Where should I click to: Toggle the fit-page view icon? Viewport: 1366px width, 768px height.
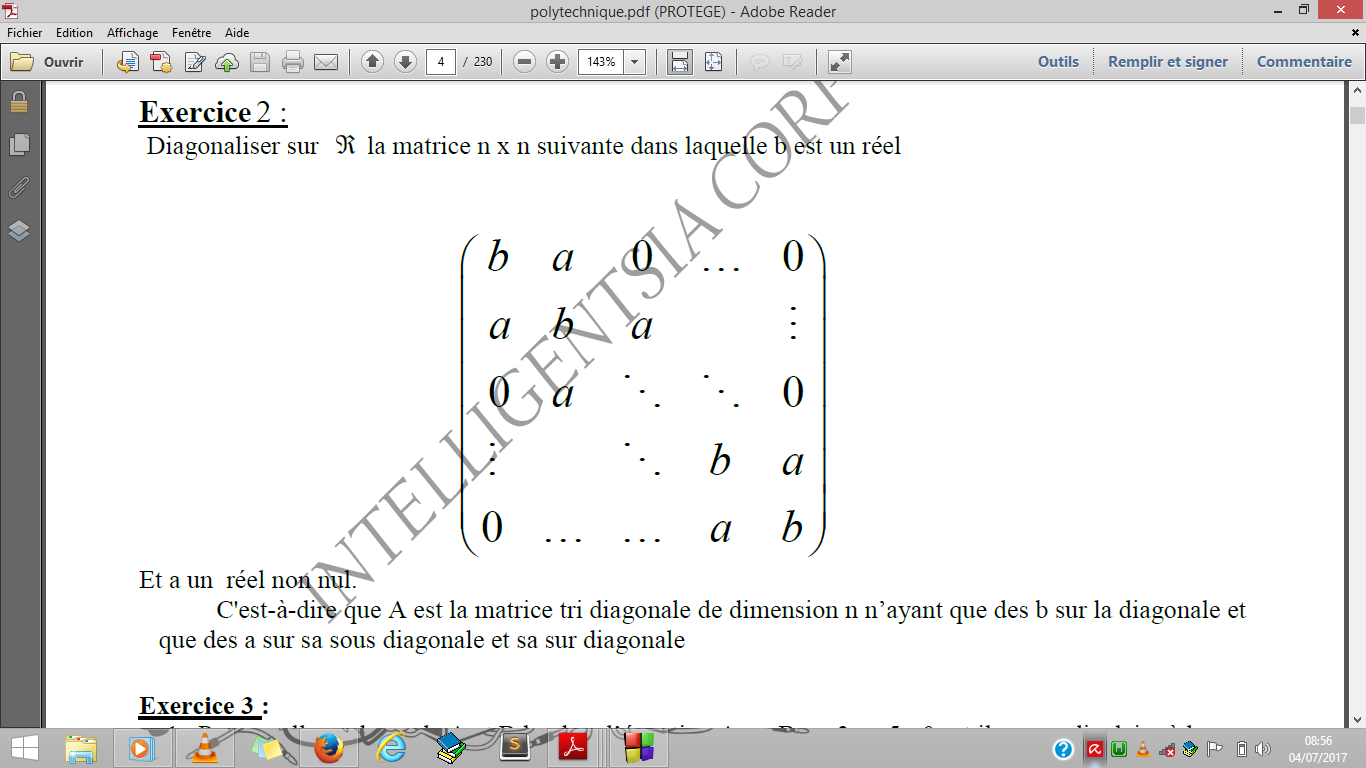[x=711, y=61]
